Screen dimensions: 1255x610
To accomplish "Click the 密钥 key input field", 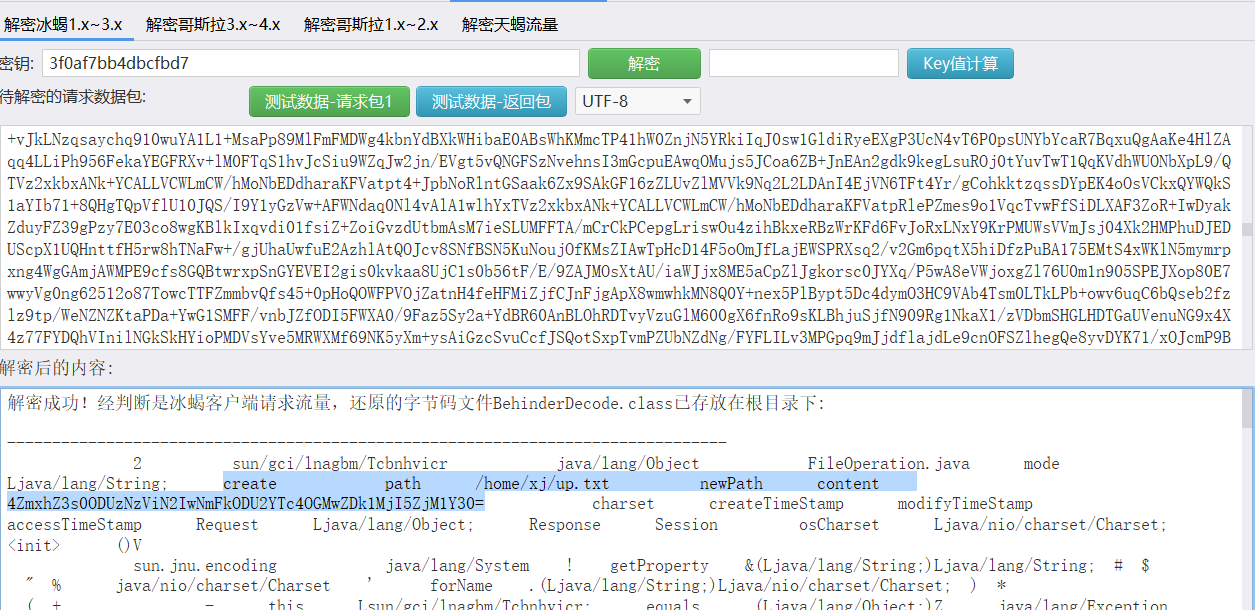I will point(310,64).
